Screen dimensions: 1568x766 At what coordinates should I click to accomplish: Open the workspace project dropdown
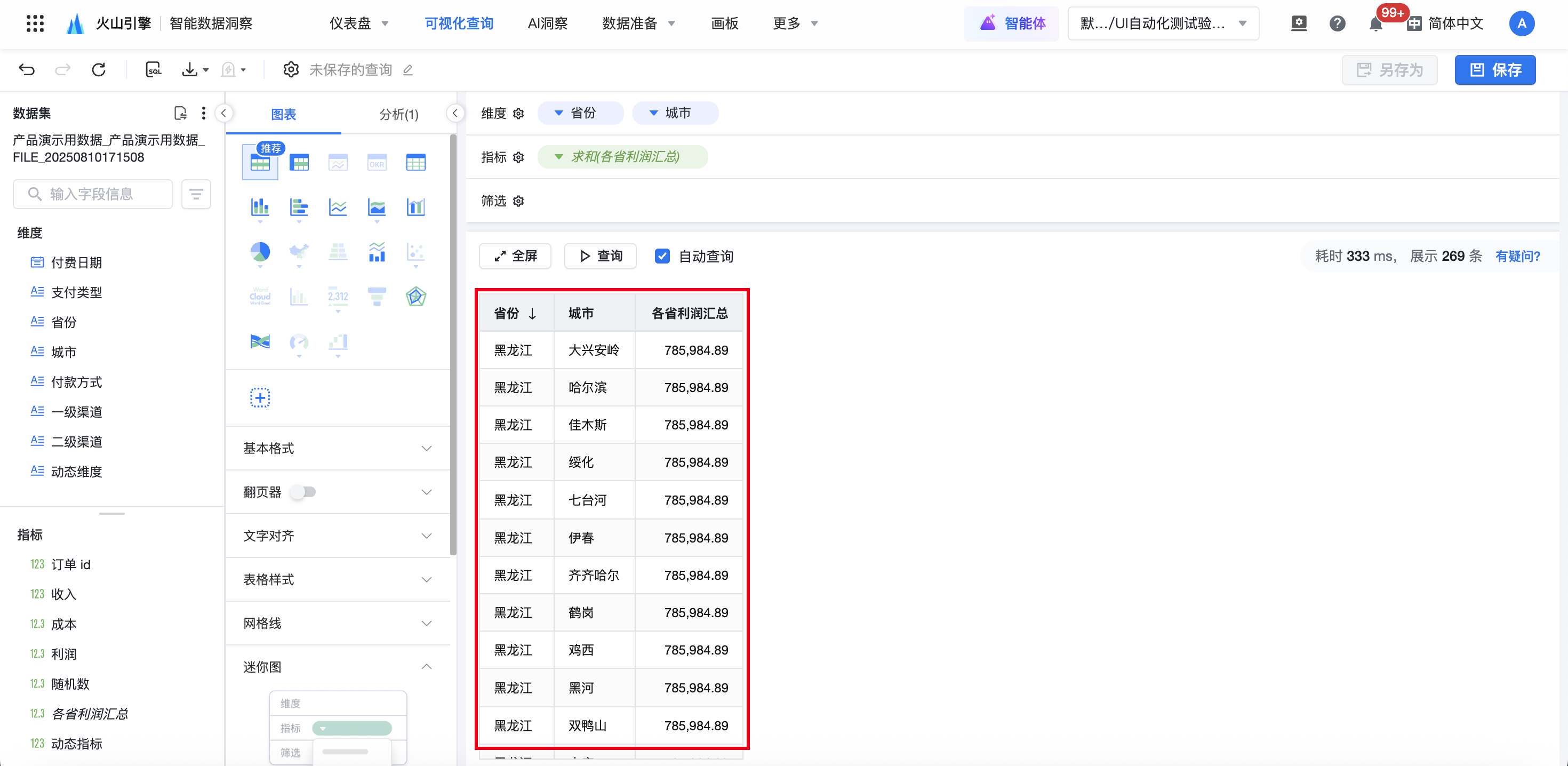1163,24
